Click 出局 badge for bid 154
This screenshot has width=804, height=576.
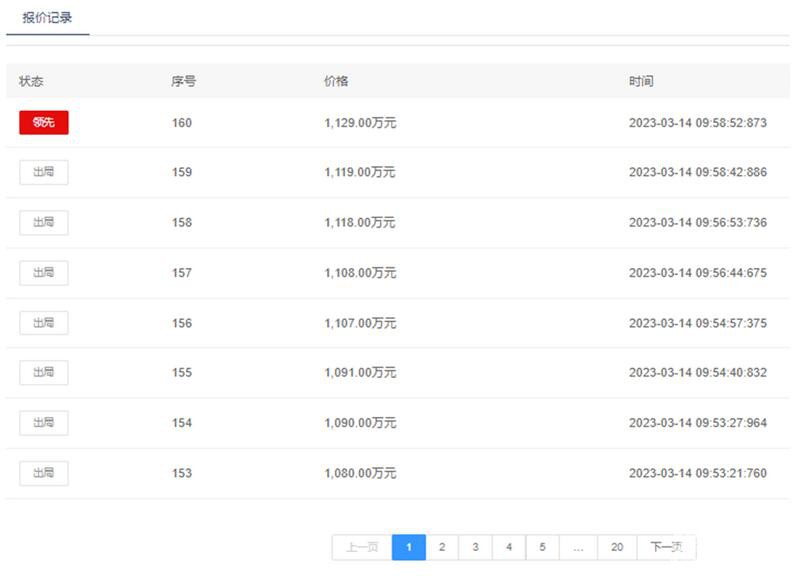click(43, 423)
